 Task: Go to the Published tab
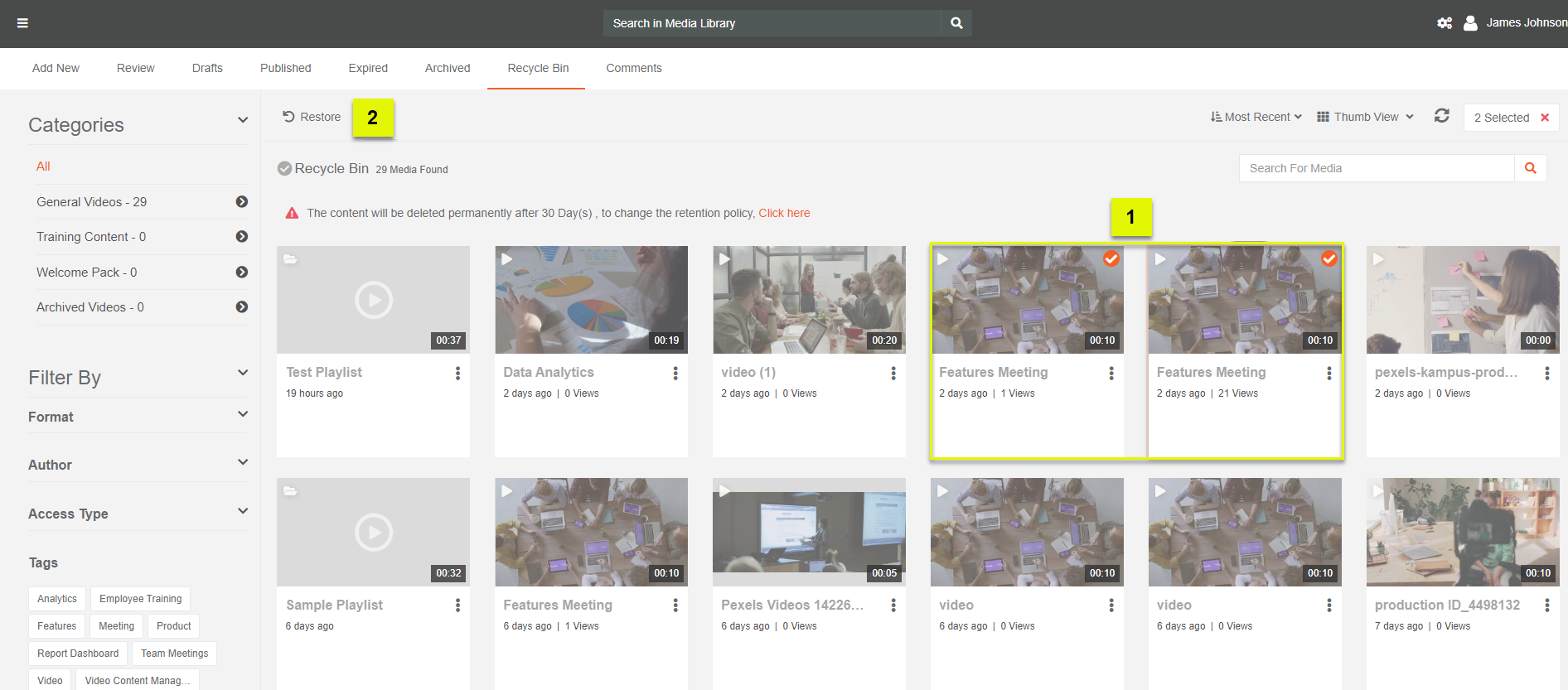[285, 68]
